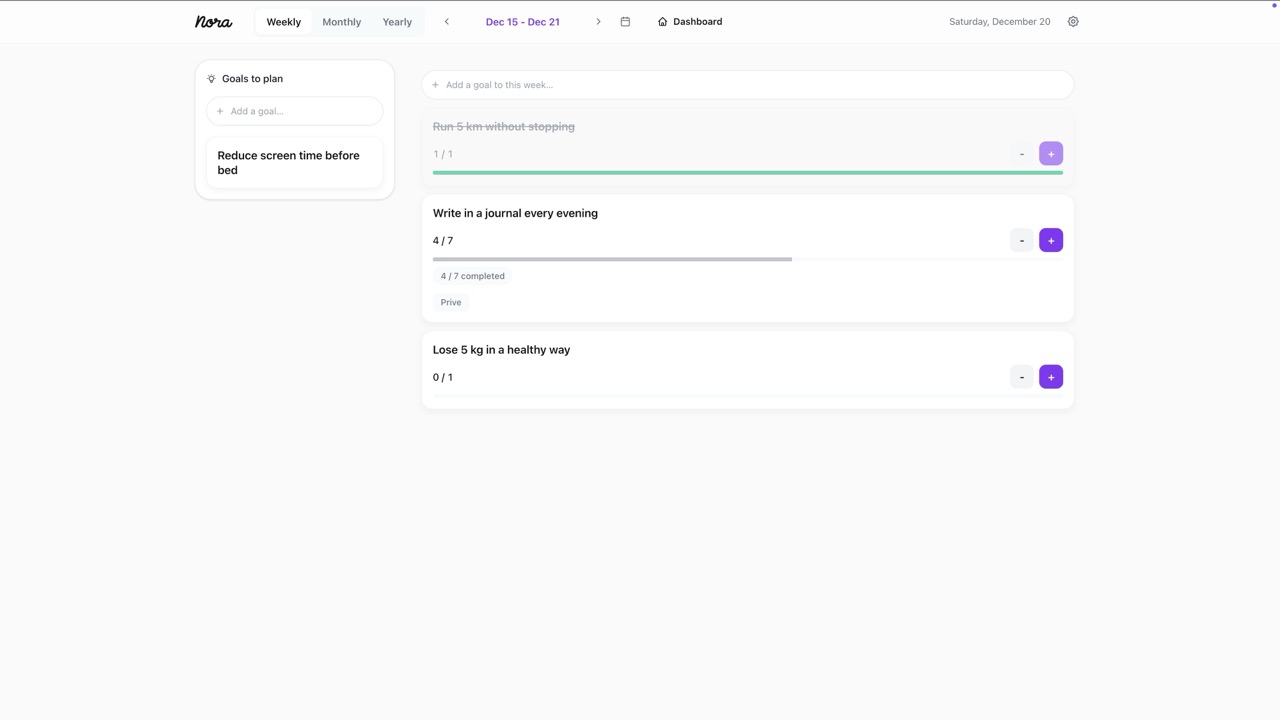The image size is (1280, 720).
Task: Go to previous week with left chevron
Action: 447,22
